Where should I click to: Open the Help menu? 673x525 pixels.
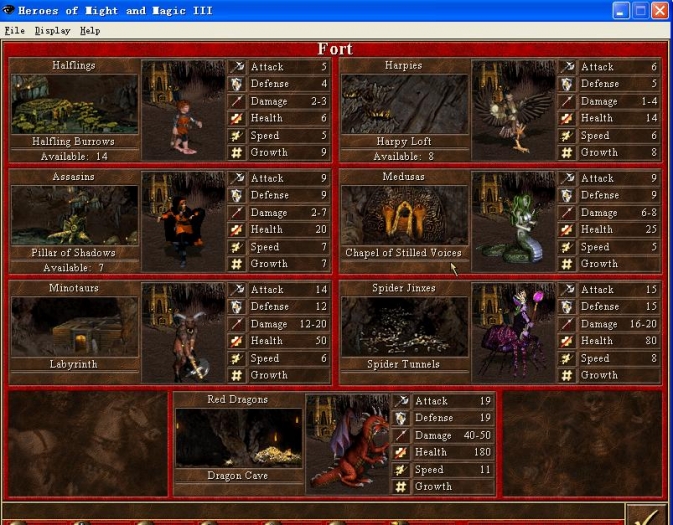tap(90, 31)
